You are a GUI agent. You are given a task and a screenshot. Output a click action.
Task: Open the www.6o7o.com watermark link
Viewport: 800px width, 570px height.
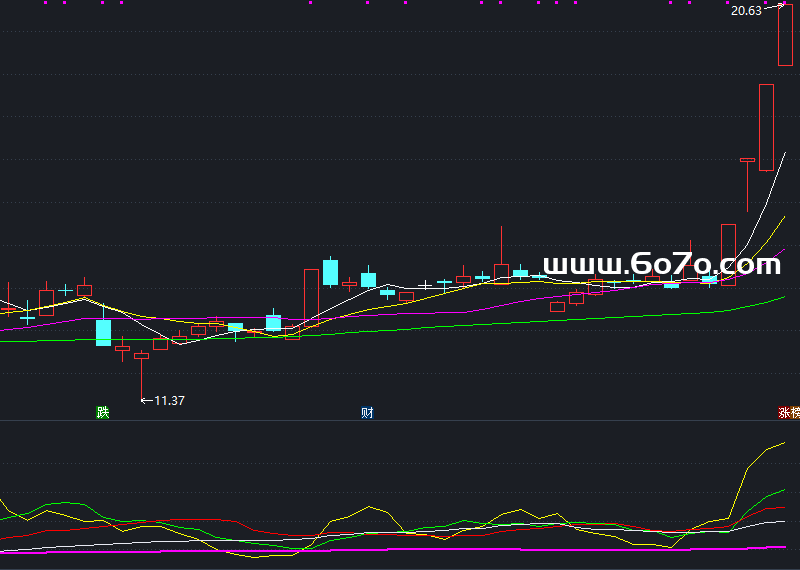661,265
